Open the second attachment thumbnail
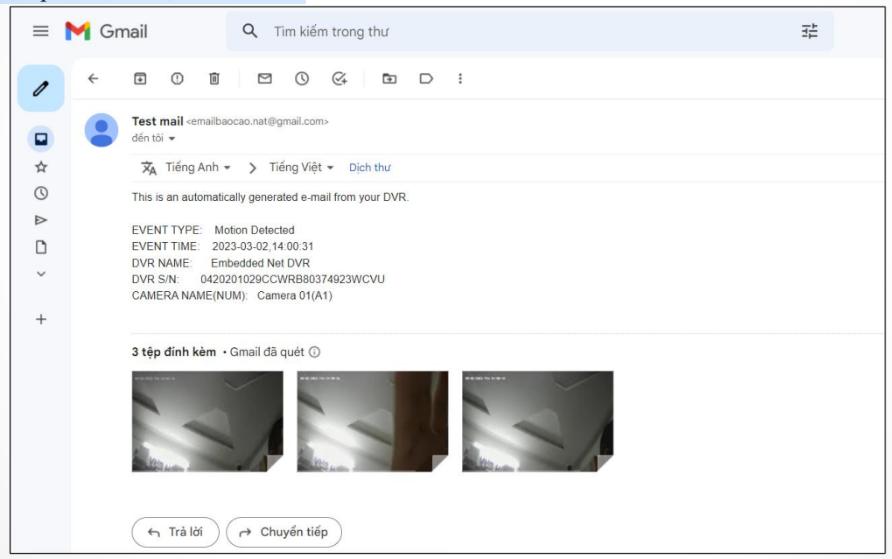 point(373,421)
